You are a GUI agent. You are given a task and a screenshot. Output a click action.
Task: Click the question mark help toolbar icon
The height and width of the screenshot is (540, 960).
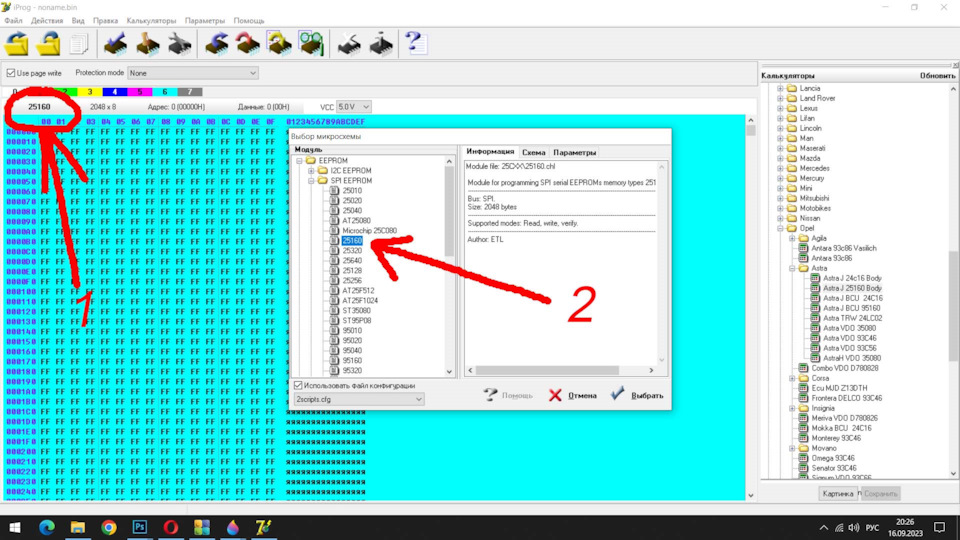pyautogui.click(x=415, y=43)
